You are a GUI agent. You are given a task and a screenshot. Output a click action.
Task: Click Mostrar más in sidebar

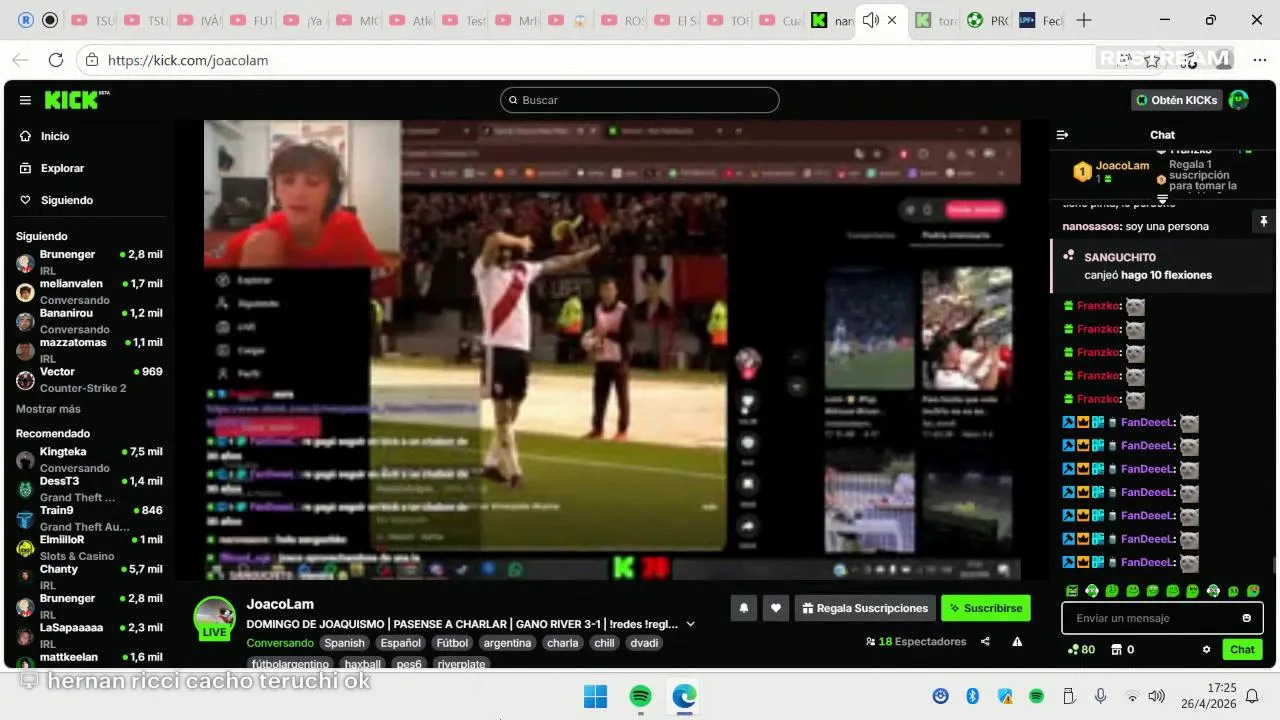48,409
